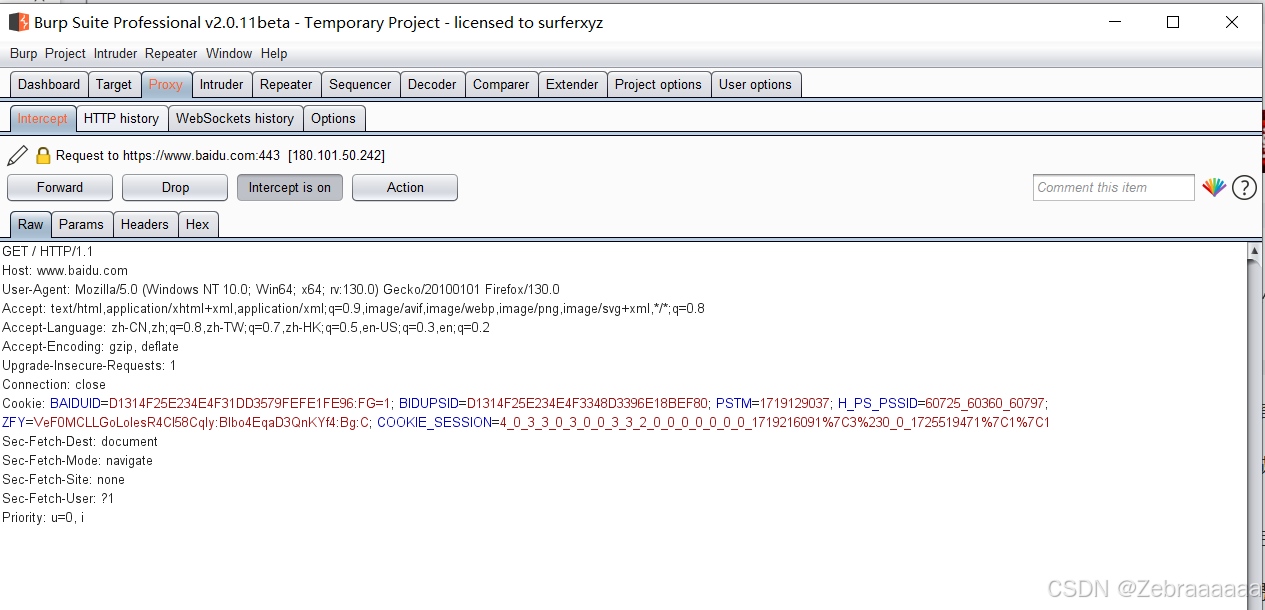The image size is (1265, 610).
Task: Open the WebSockets history sub-tab
Action: click(x=235, y=118)
